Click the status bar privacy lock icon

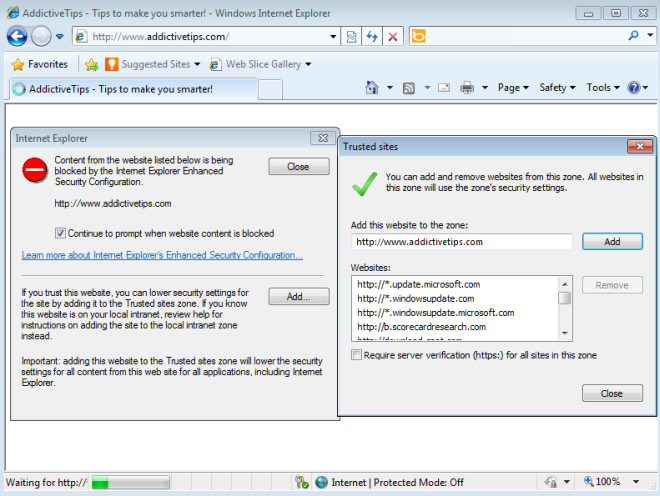pyautogui.click(x=551, y=482)
